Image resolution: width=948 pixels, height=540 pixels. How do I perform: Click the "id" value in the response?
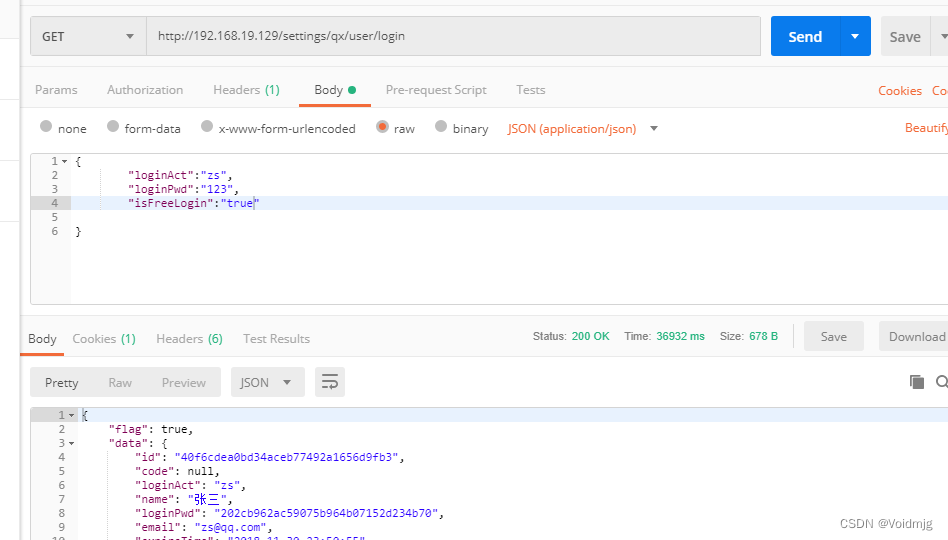[x=287, y=457]
